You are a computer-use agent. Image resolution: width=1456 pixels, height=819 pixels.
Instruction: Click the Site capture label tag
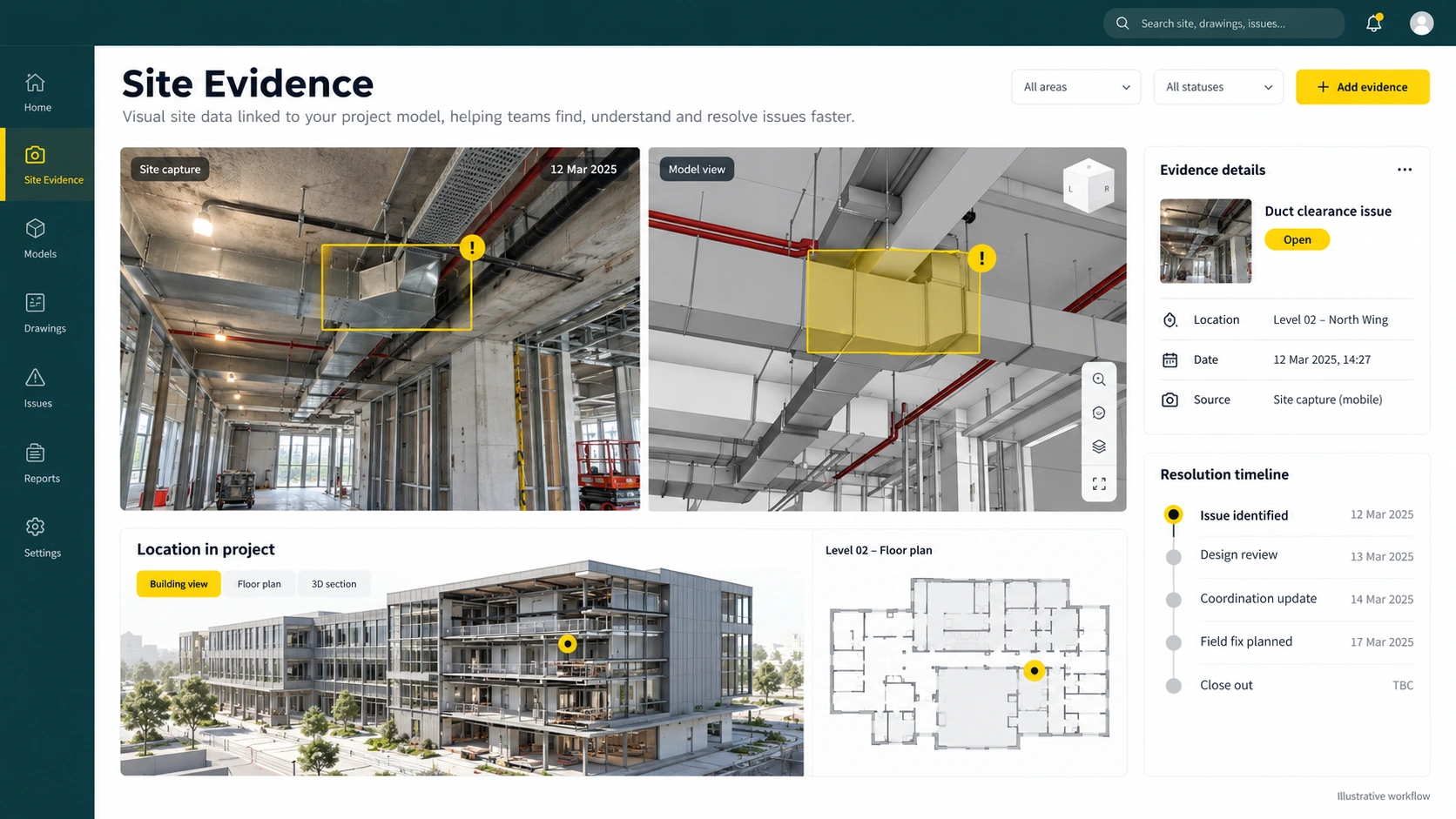tap(170, 169)
